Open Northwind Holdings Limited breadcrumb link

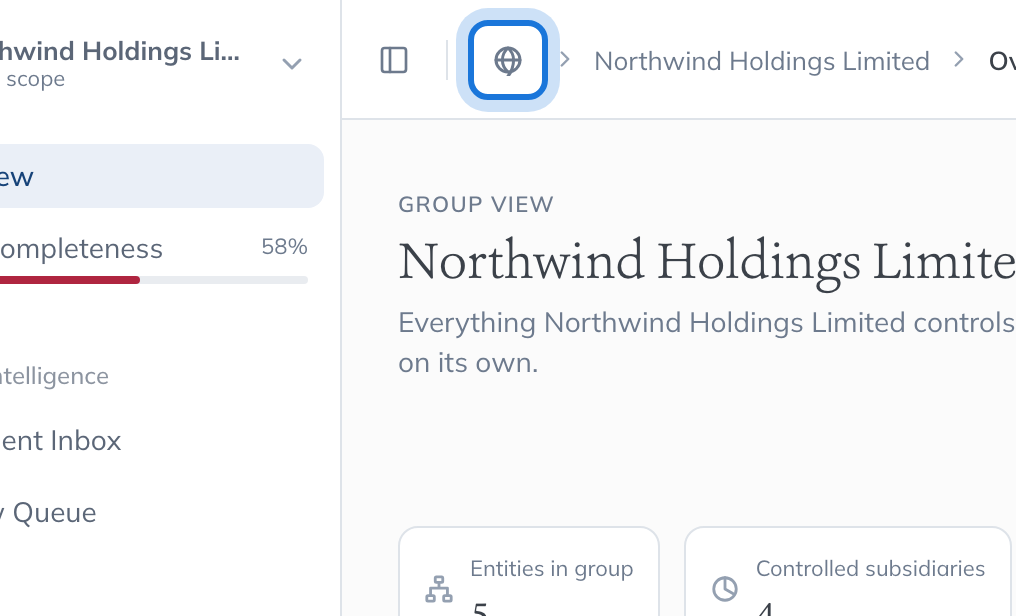[x=761, y=62]
